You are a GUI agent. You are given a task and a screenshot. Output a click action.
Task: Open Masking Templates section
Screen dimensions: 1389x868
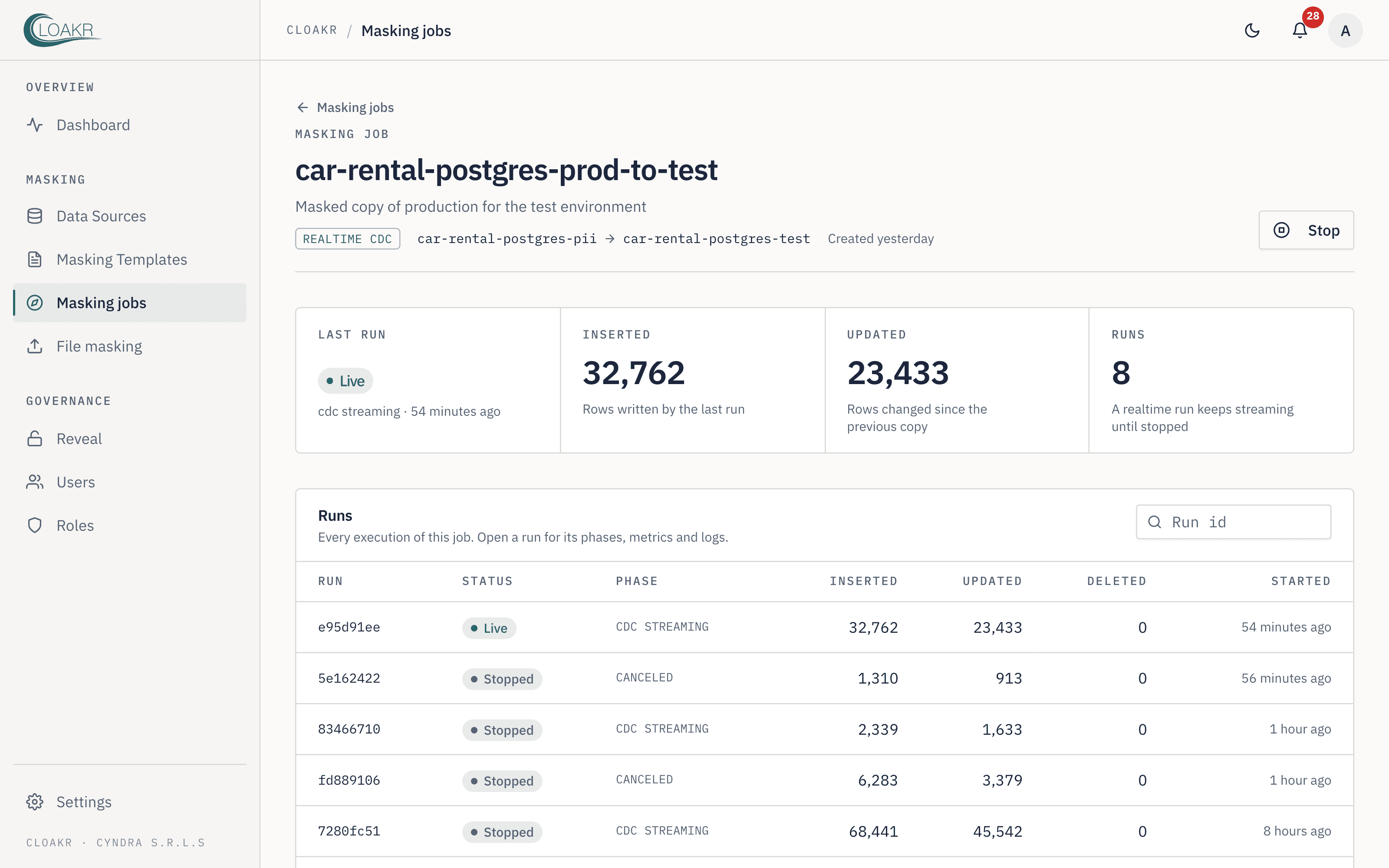(130, 260)
